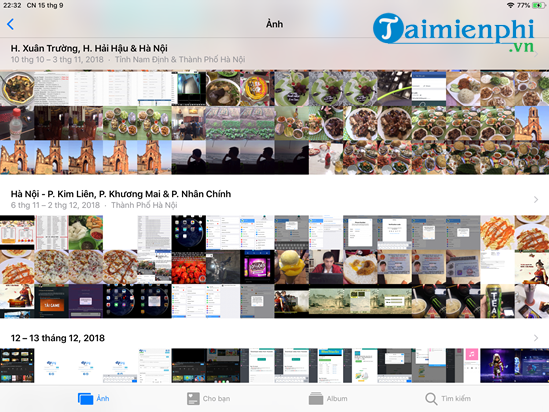Expand the 12 – 13 tháng 12, 2018 chevron
Viewport: 549px width, 412px height.
click(x=536, y=338)
